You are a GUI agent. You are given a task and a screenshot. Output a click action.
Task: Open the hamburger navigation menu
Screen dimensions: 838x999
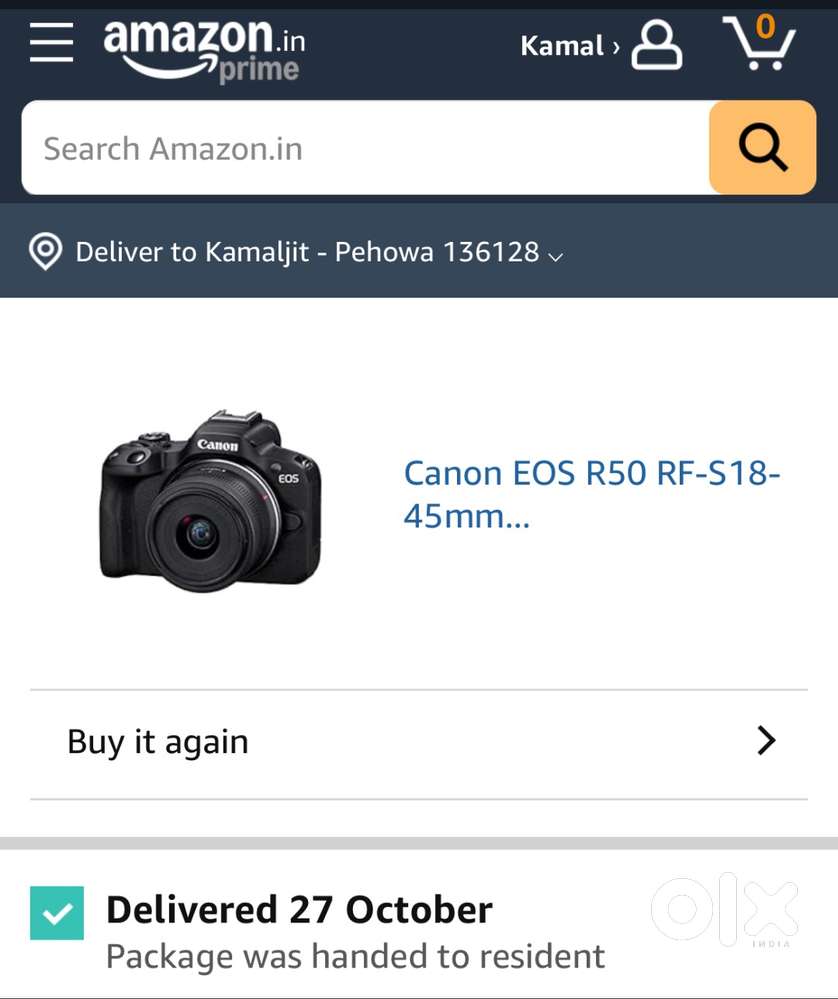[52, 44]
